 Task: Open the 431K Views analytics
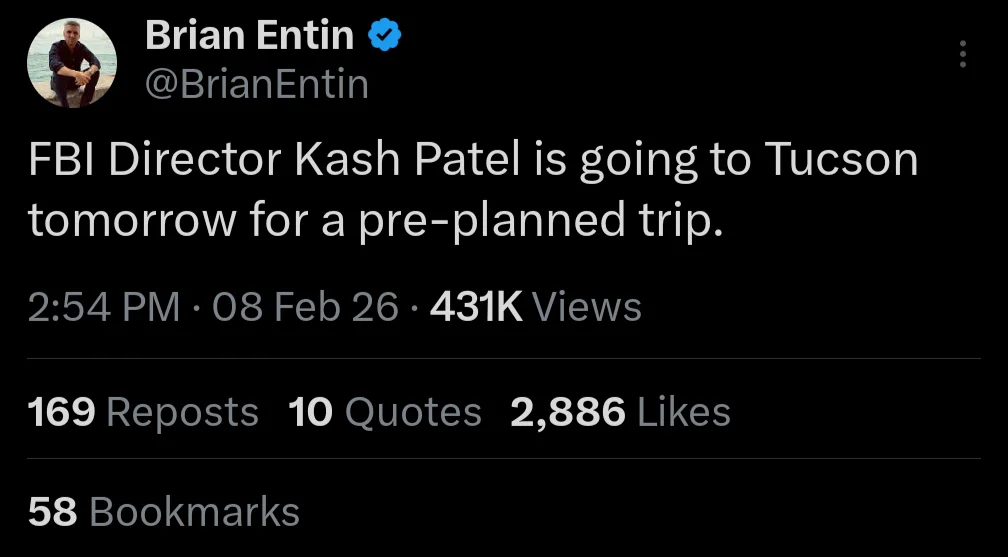pyautogui.click(x=535, y=307)
